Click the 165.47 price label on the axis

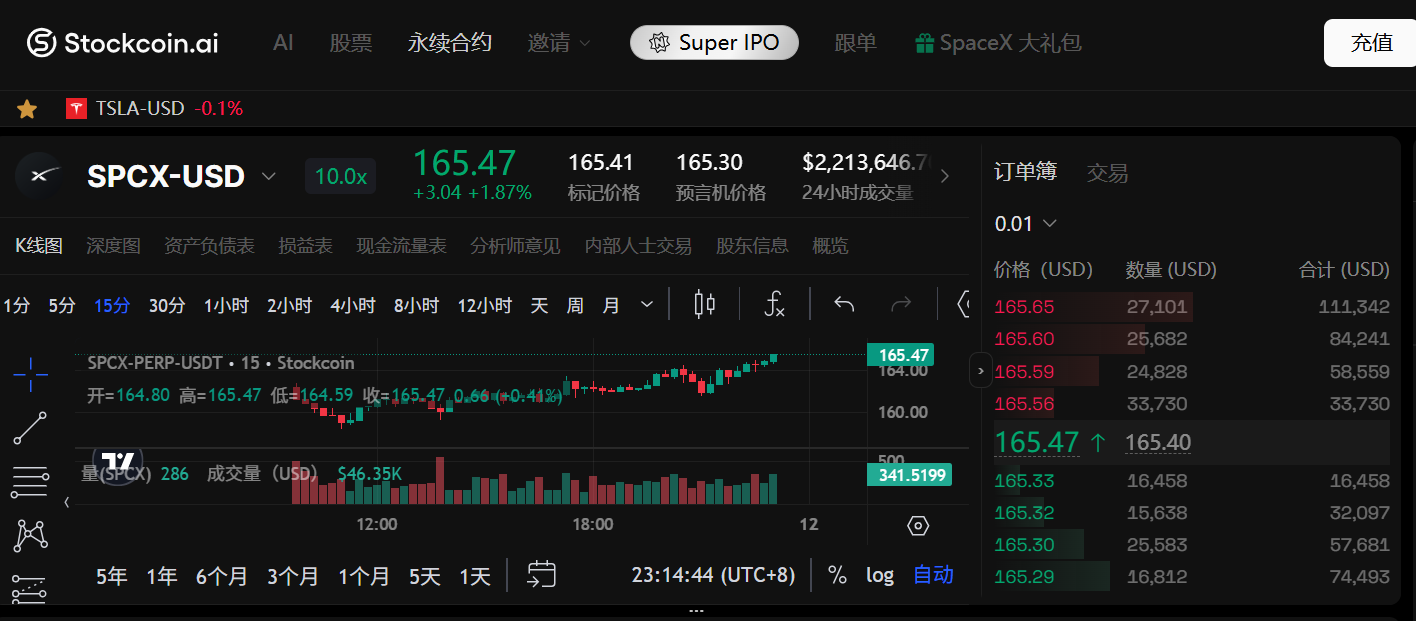[899, 355]
